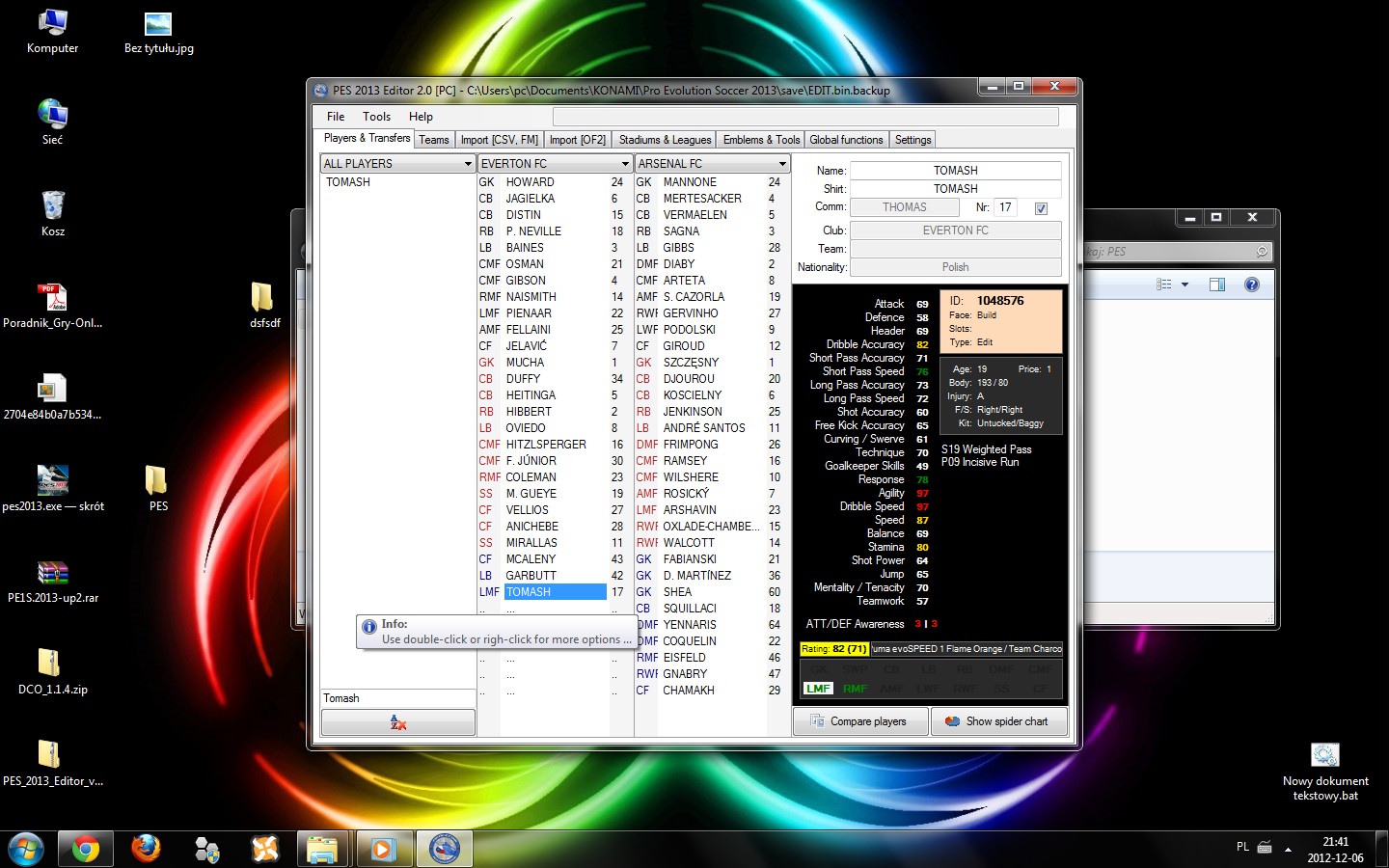
Task: Toggle the RMF position
Action: pos(855,689)
